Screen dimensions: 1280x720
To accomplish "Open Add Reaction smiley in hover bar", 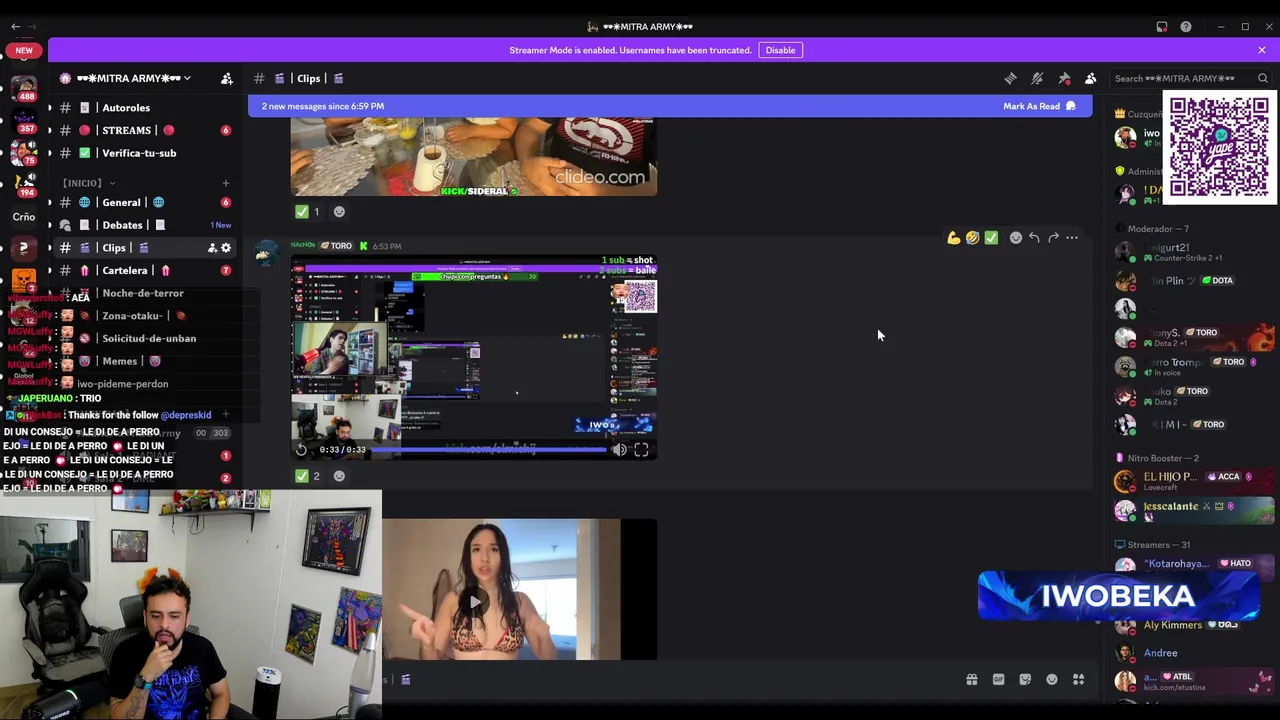I will coord(1016,238).
